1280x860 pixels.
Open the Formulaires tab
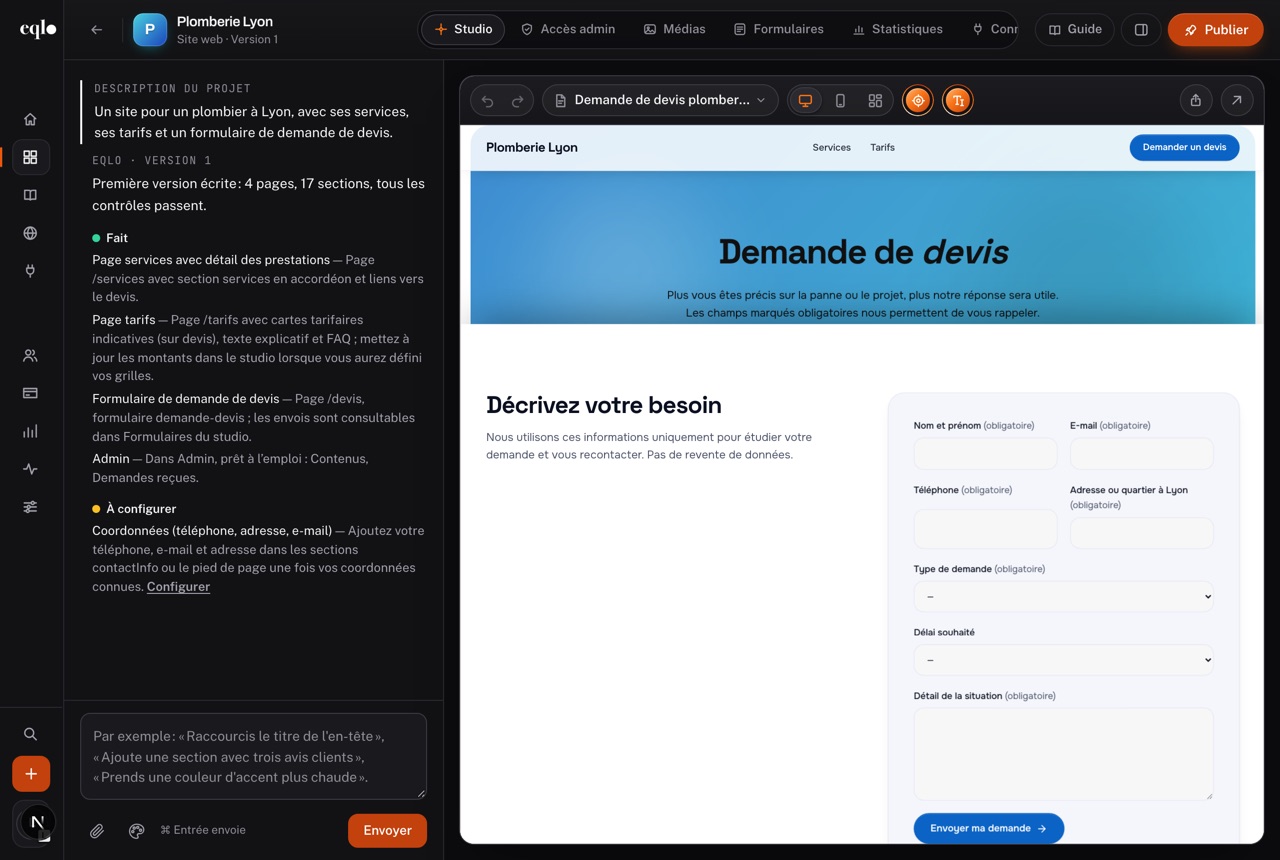(778, 29)
